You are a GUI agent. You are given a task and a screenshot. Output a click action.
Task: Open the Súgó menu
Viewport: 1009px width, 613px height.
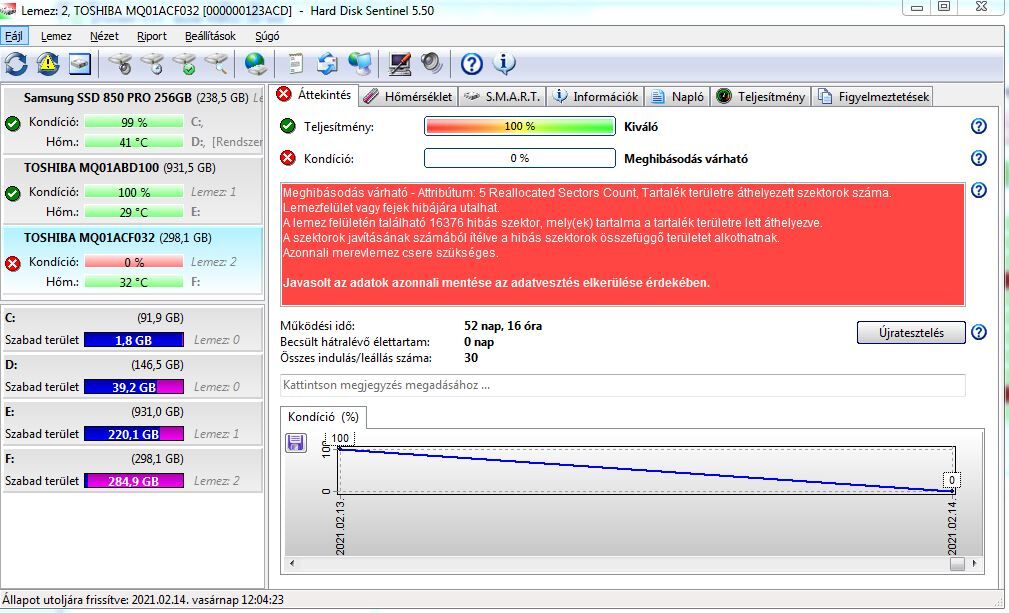tap(267, 36)
